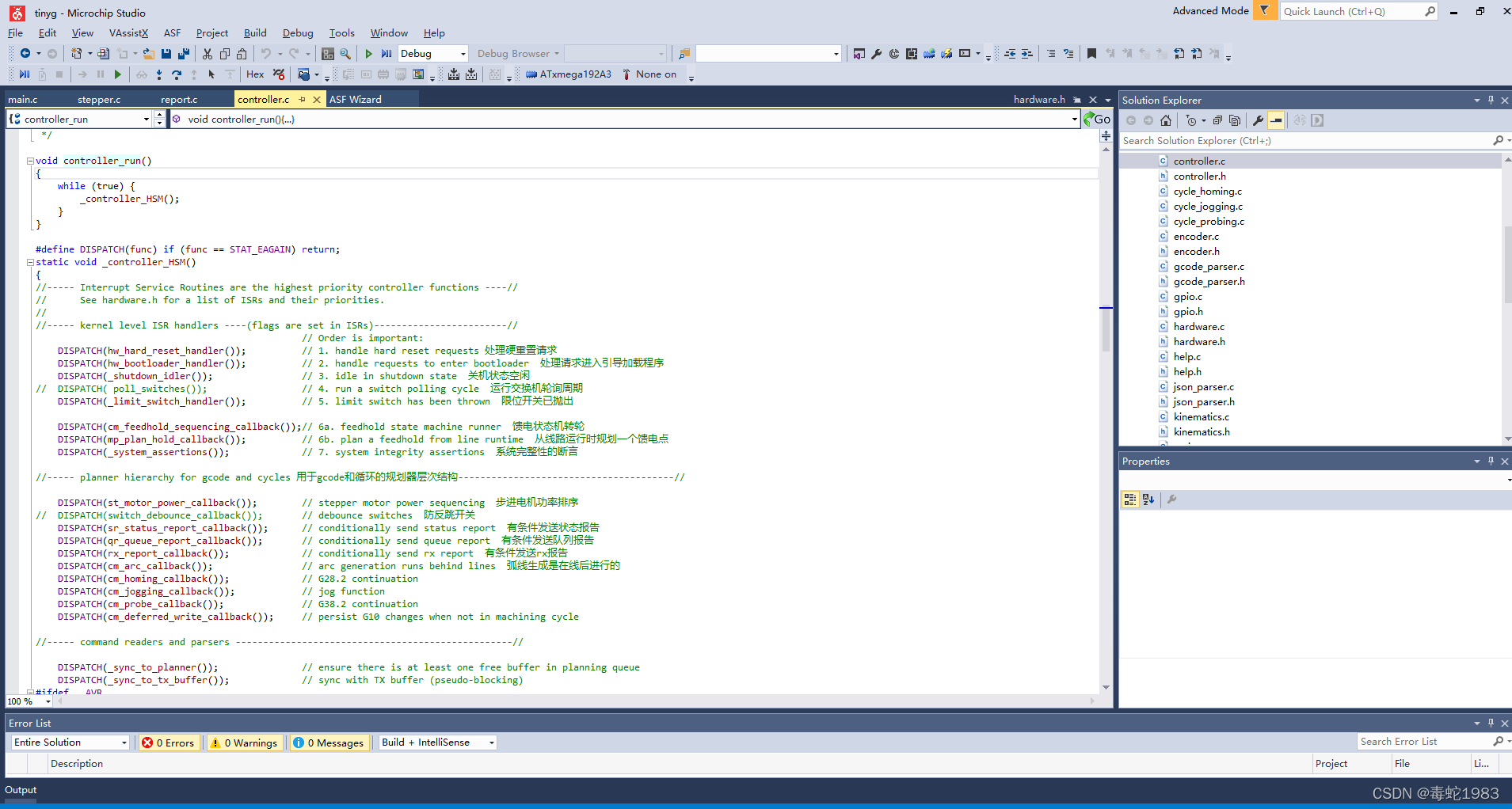Click the Cut scissors icon

pos(208,54)
